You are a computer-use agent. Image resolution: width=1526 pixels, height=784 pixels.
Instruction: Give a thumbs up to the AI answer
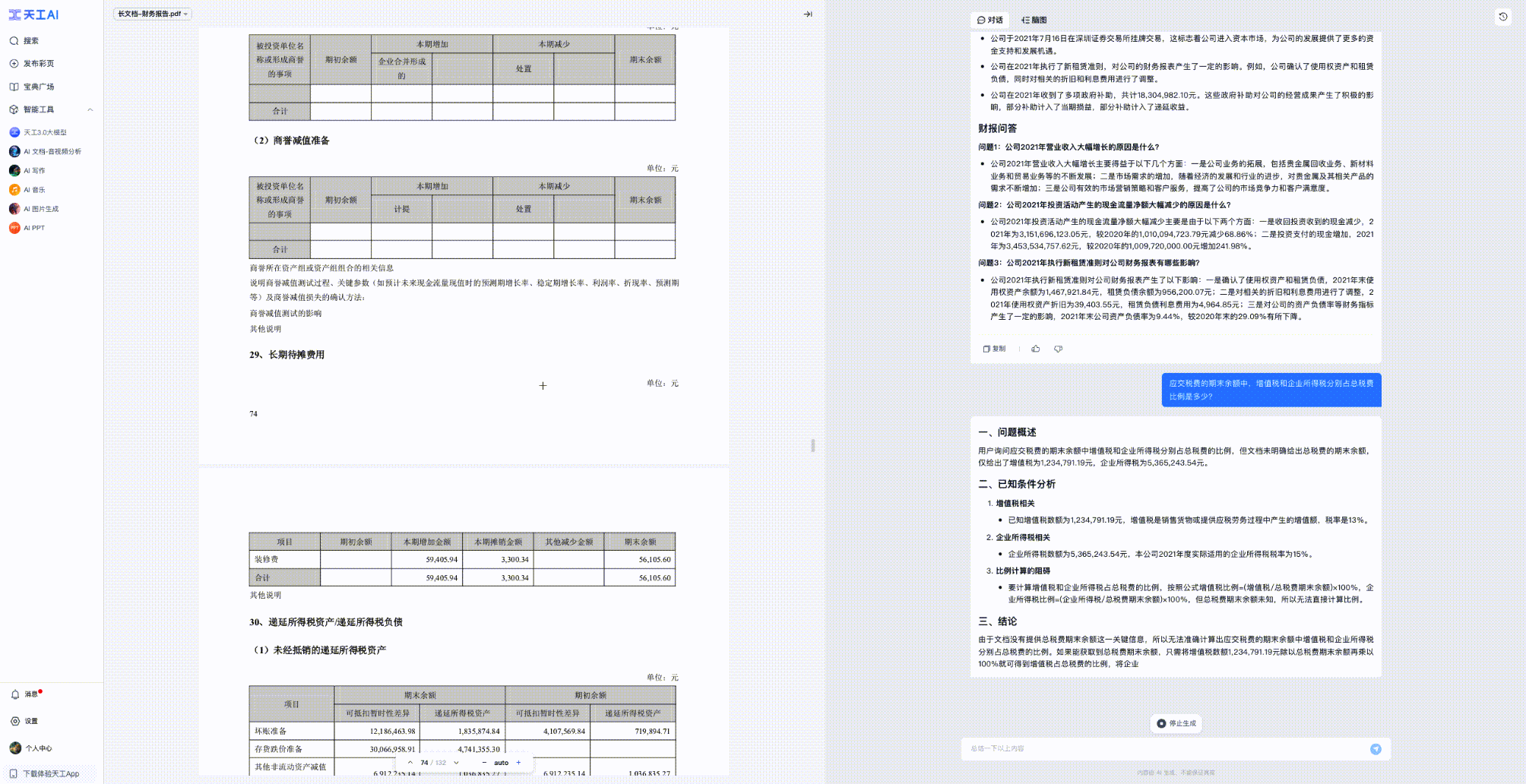[1036, 349]
